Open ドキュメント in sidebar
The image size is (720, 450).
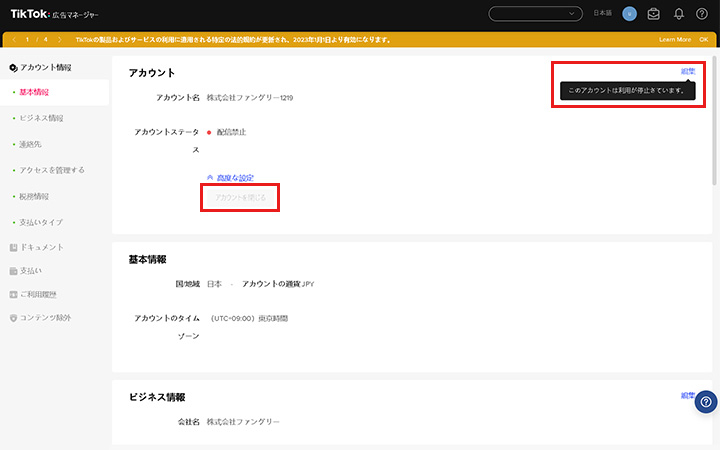pyautogui.click(x=42, y=247)
